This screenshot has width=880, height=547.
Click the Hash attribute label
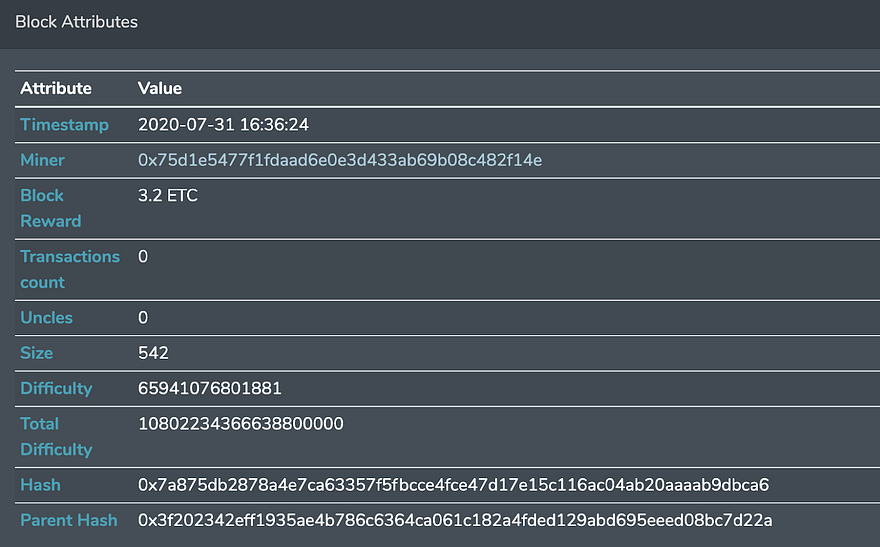point(40,485)
